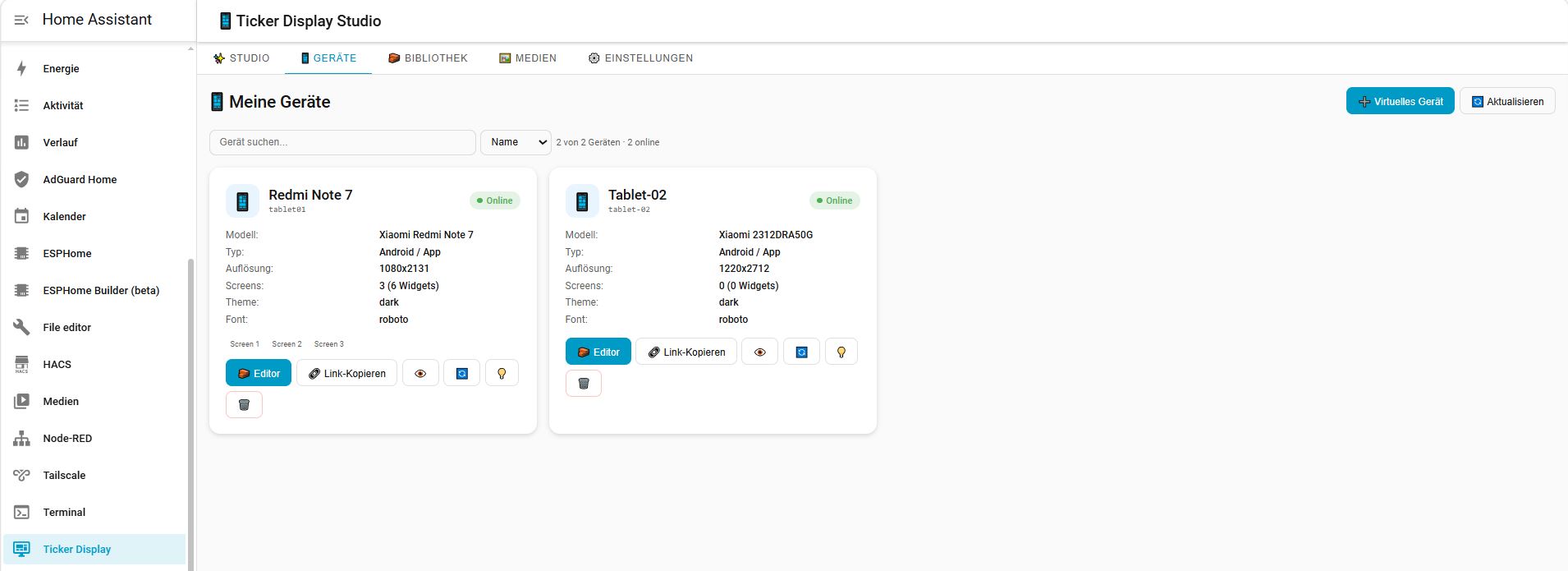Viewport: 1568px width, 571px height.
Task: Switch to the Bibliothek tab
Action: (428, 58)
